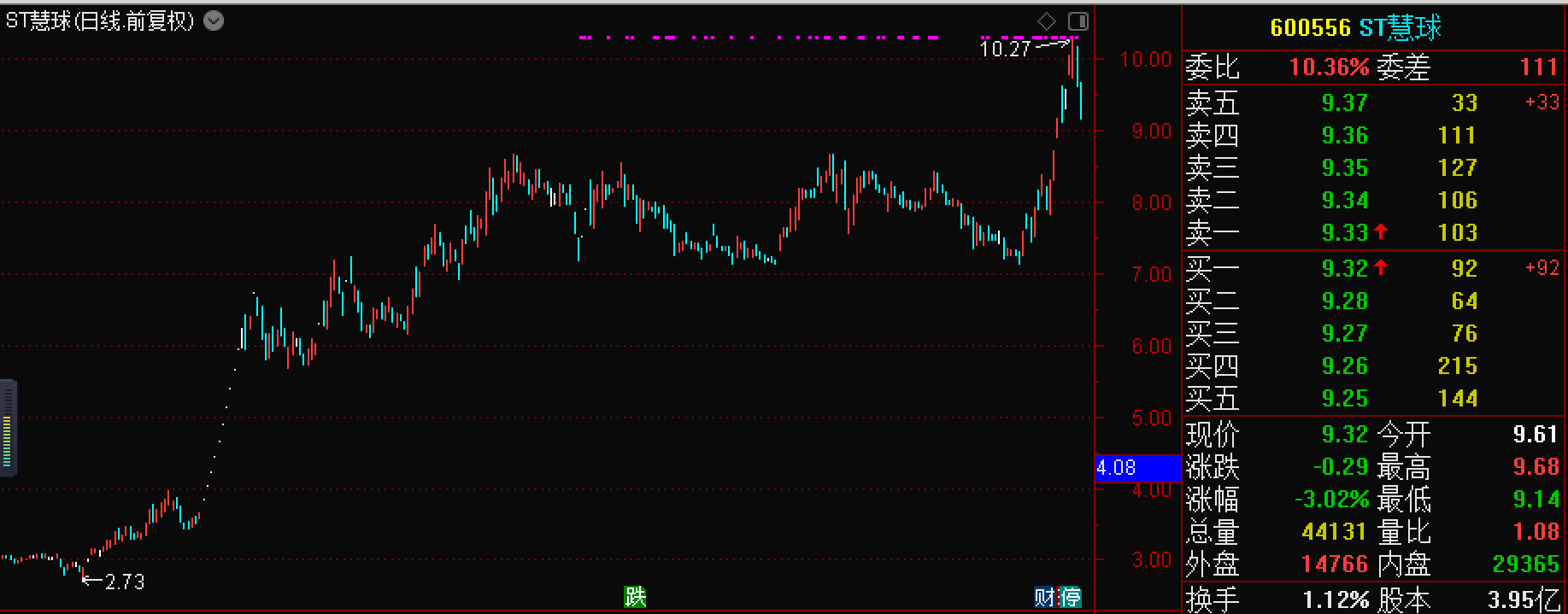Click stock code 600556 in the header
Viewport: 1568px width, 614px height.
click(x=1310, y=28)
